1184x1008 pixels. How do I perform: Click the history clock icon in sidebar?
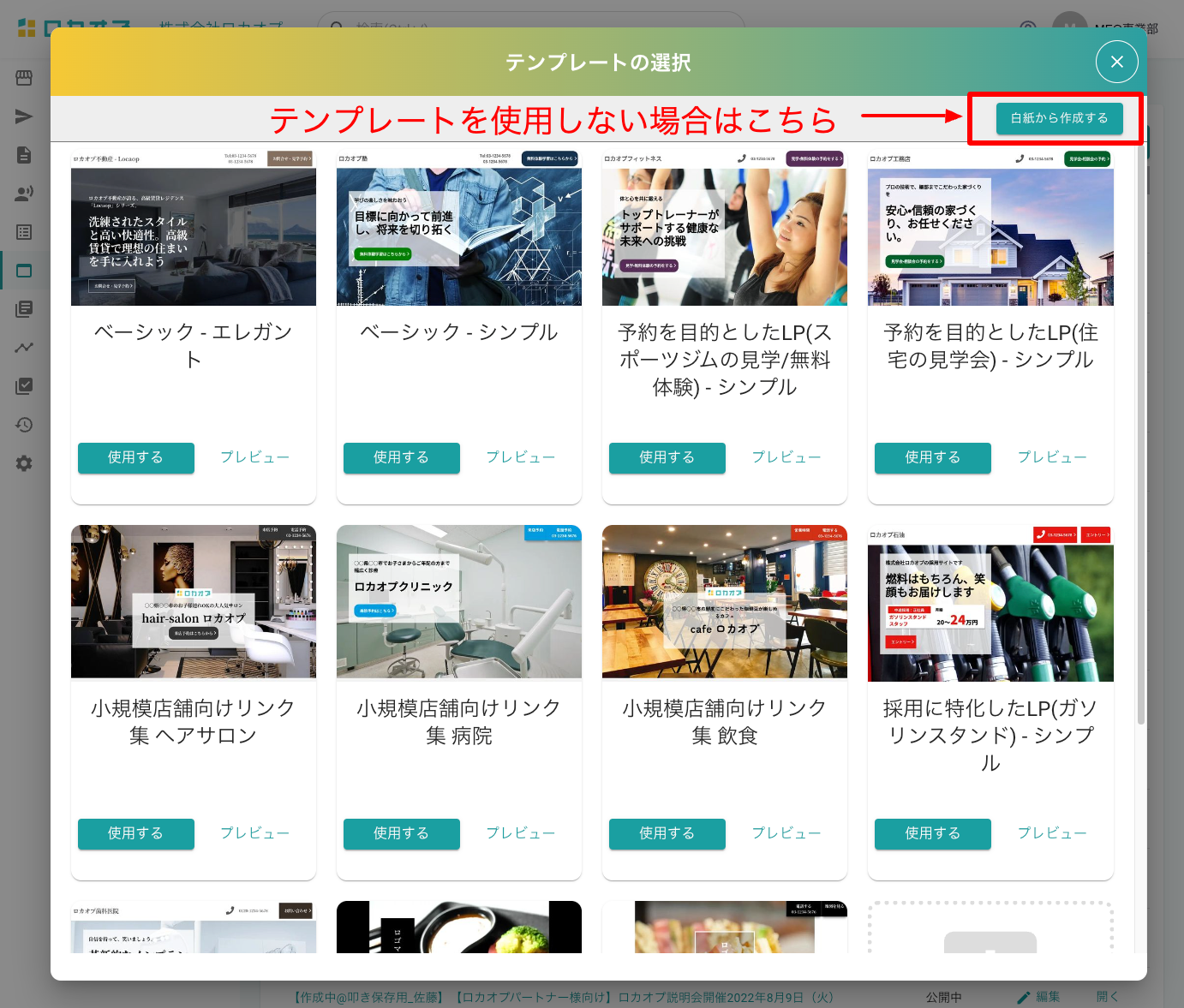click(x=24, y=425)
